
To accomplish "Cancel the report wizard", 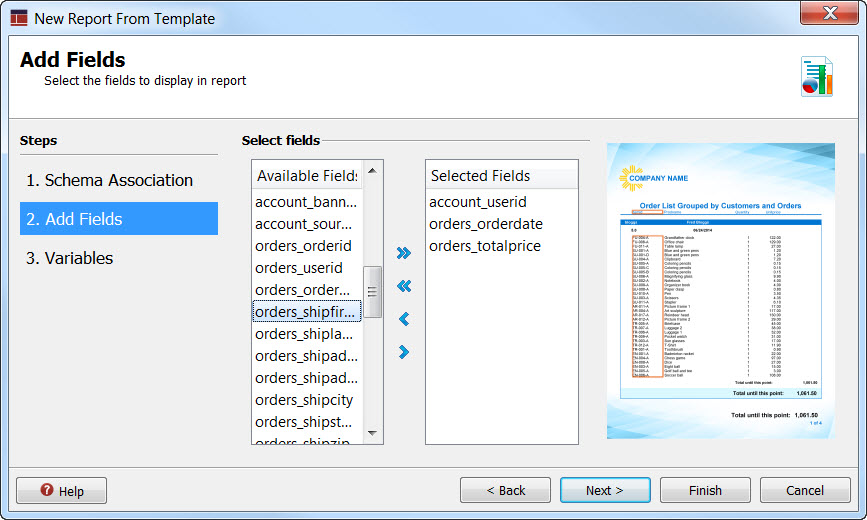I will coord(805,490).
